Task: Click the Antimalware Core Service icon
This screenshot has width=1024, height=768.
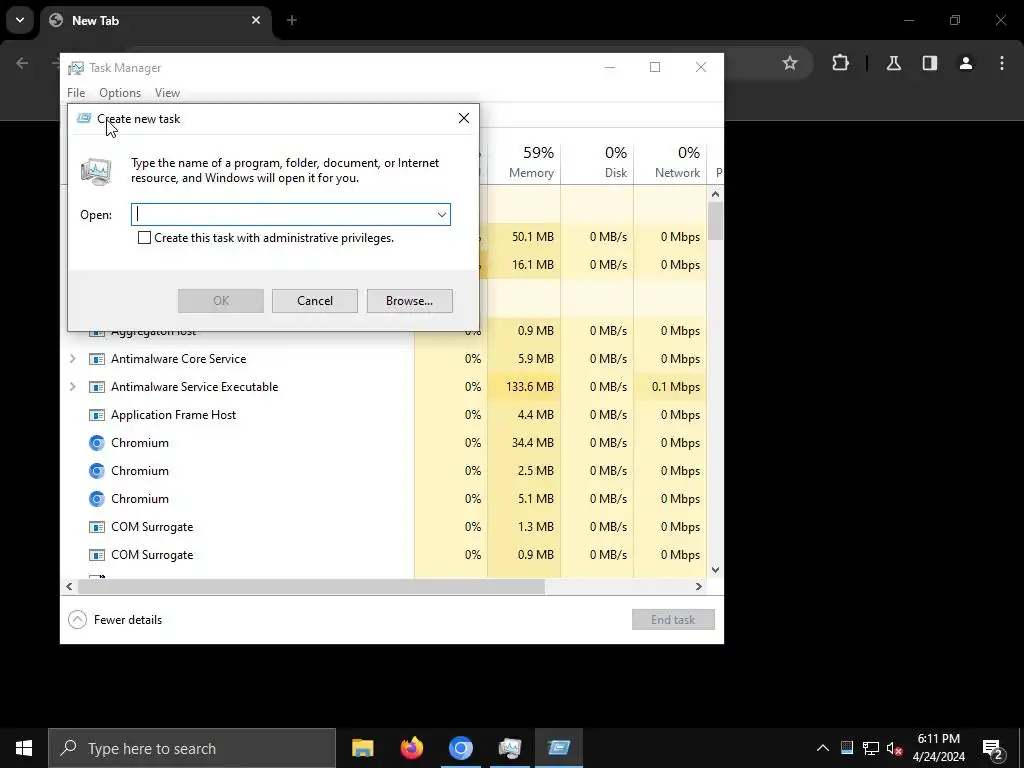Action: 97,359
